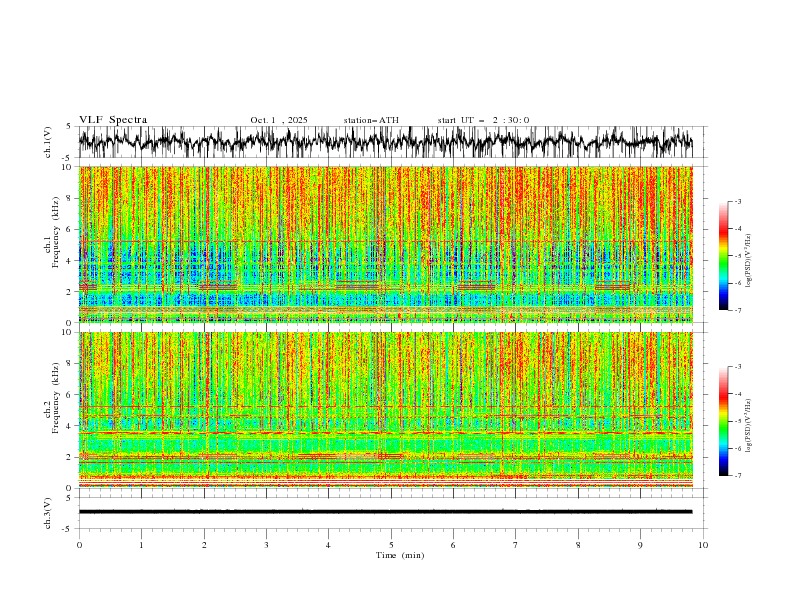
Task: Click the ch.2 spectrogram "10" kHz tick
Action: 67,332
